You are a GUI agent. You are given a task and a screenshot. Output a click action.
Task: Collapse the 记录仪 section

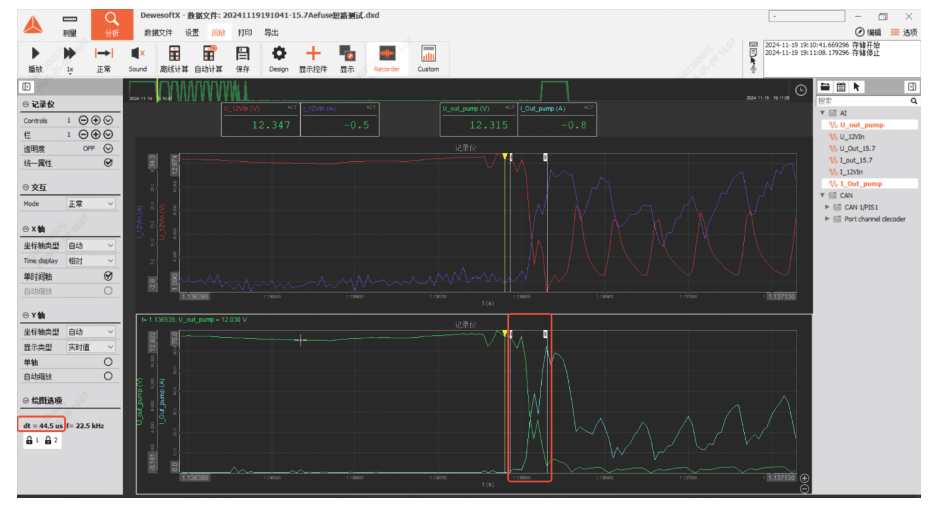tap(26, 104)
